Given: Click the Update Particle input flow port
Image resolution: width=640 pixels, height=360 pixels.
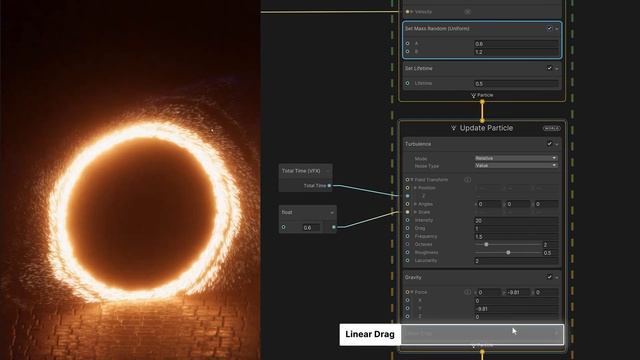Looking at the screenshot, I should 482,120.
